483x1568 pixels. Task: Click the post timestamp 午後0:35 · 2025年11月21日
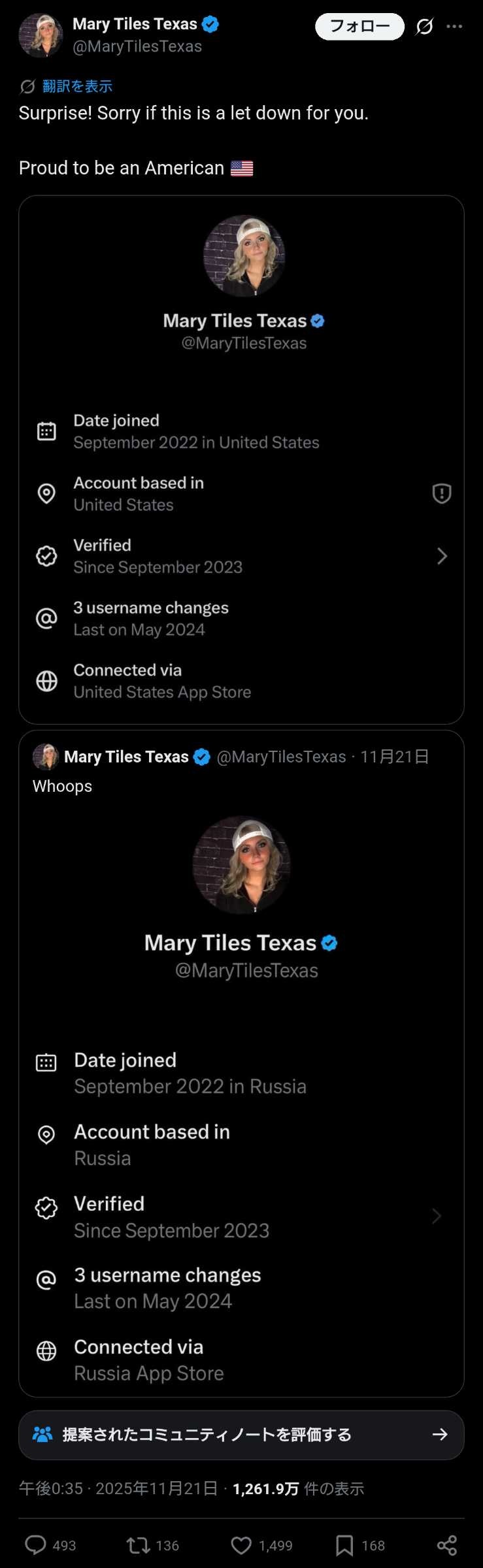[x=118, y=1488]
